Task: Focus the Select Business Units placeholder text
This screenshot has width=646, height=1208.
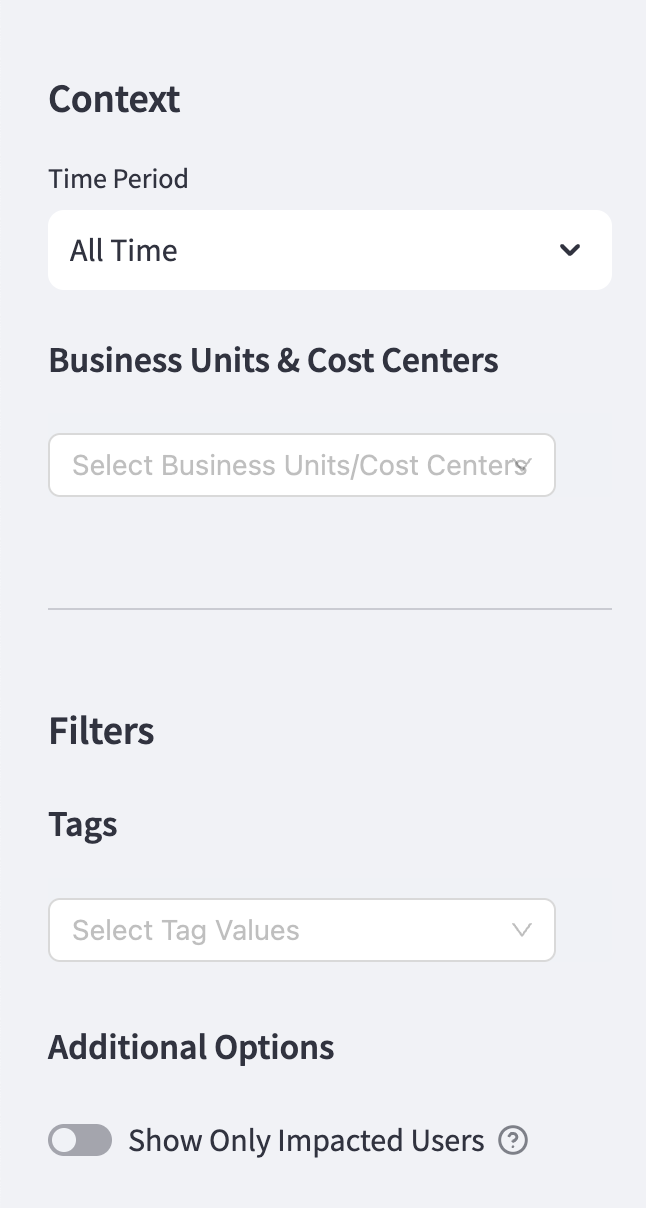Action: point(290,465)
